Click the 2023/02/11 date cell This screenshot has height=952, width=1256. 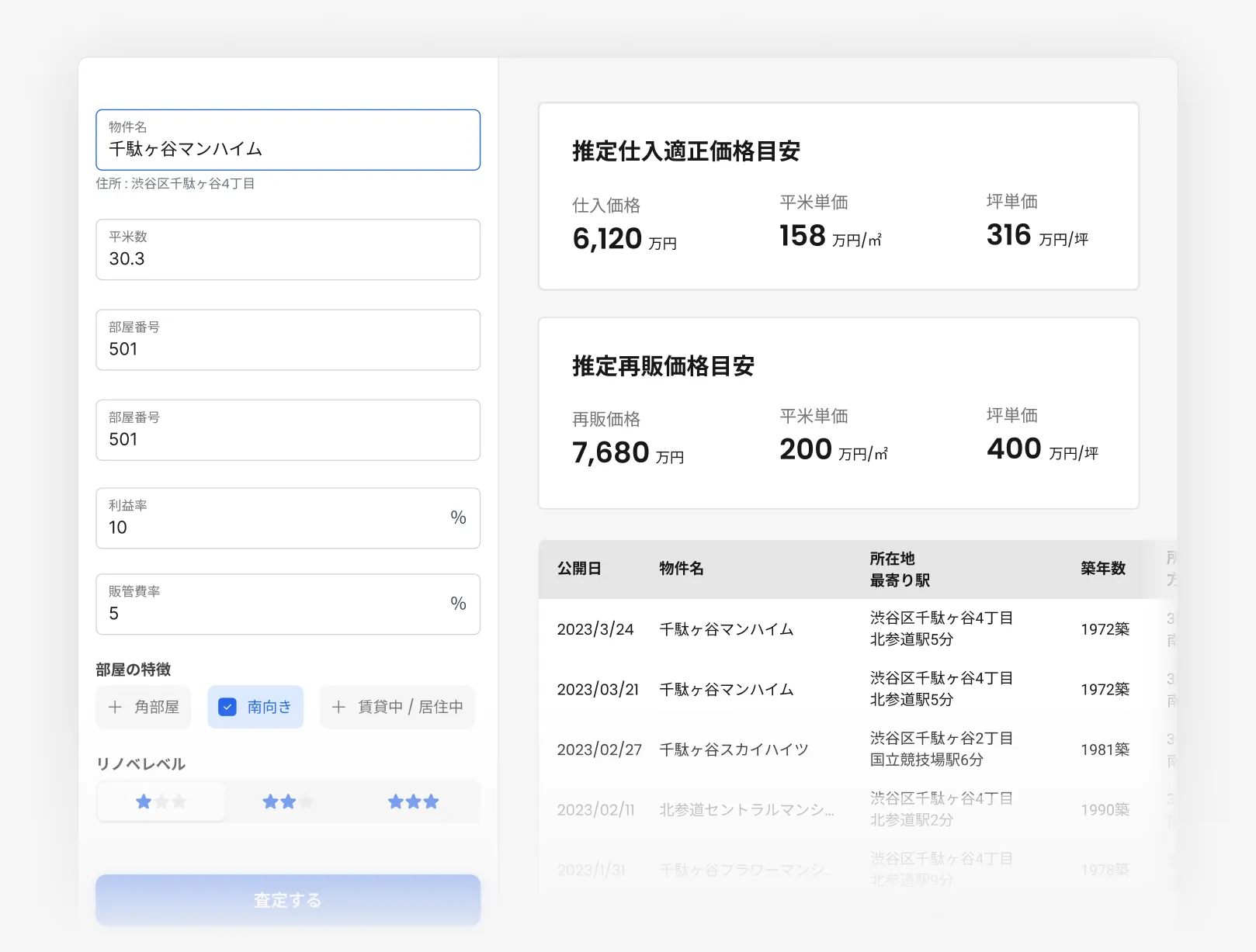tap(595, 809)
